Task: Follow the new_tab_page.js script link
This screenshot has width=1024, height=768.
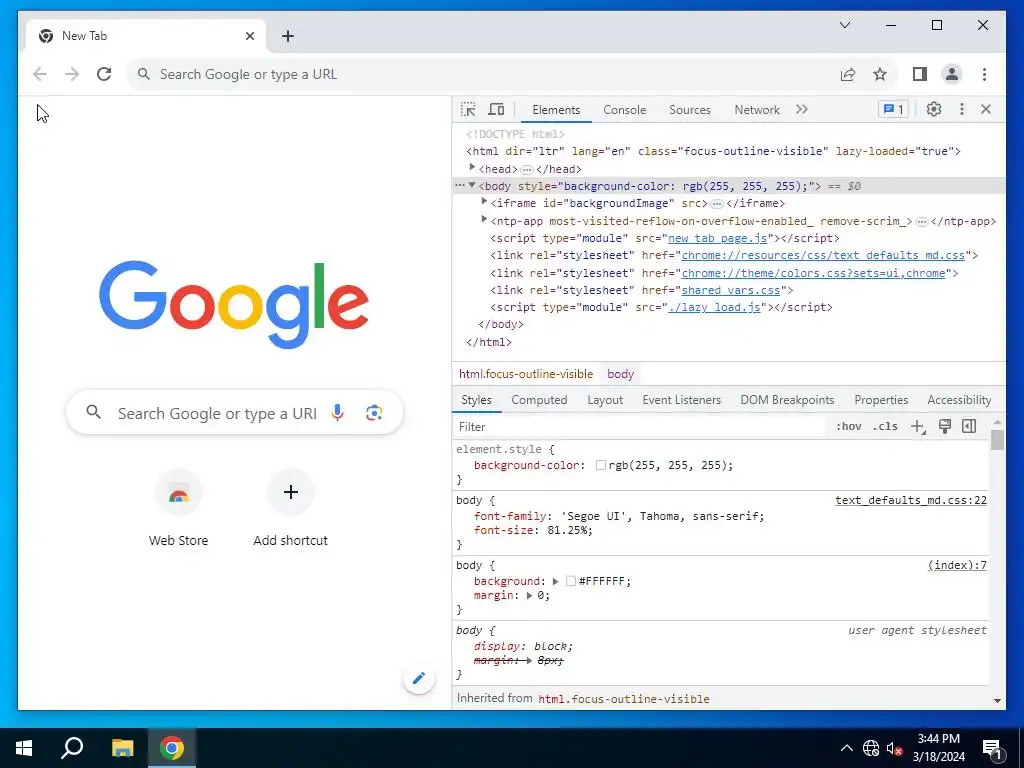Action: click(718, 238)
